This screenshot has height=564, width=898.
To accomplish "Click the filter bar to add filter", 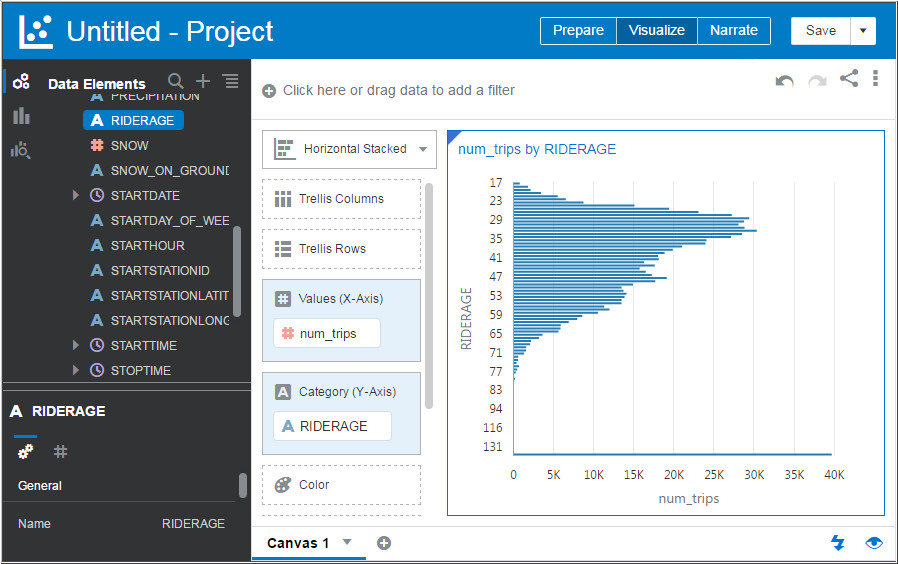I will coord(398,90).
